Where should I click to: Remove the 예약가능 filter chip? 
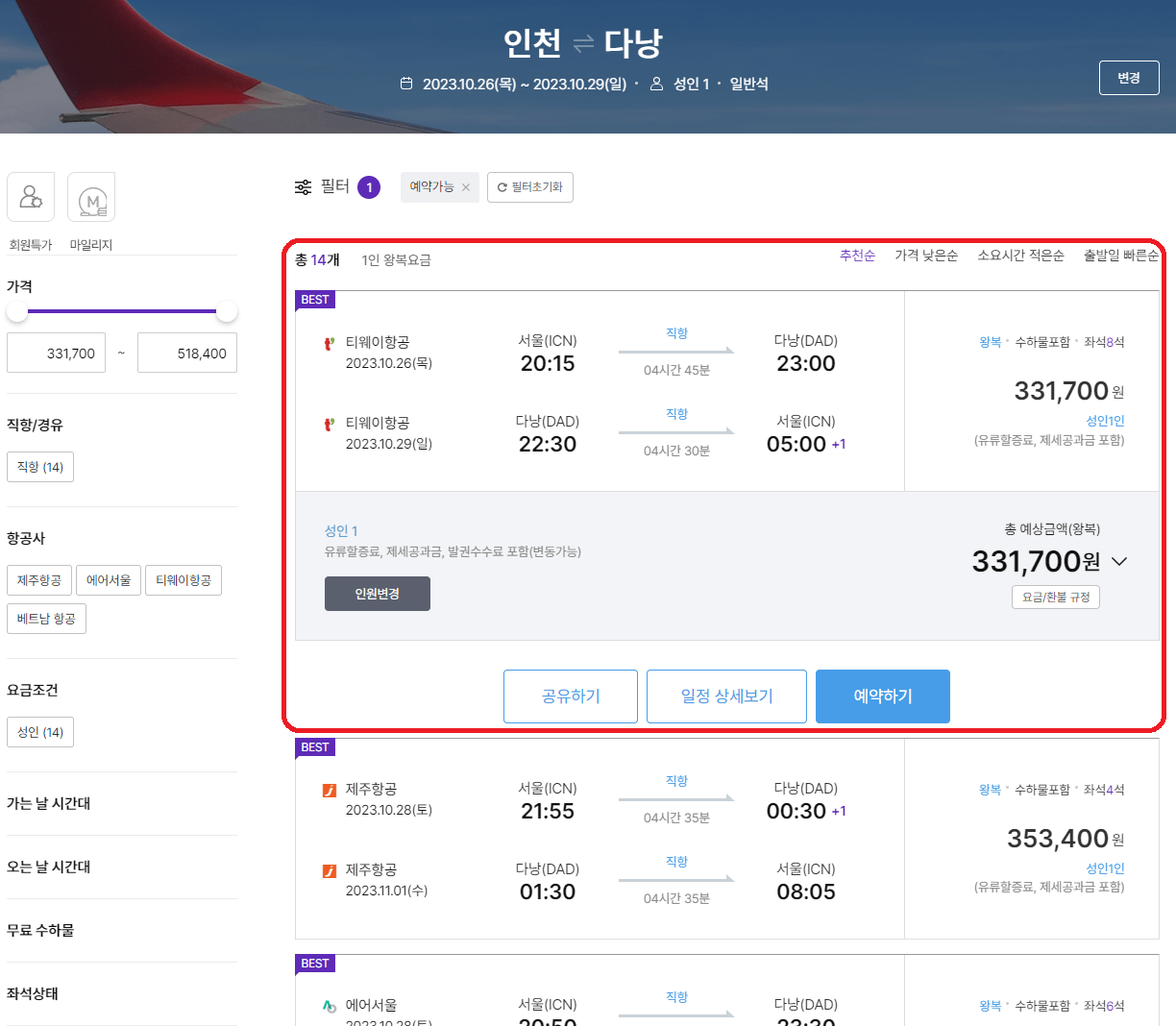point(467,187)
